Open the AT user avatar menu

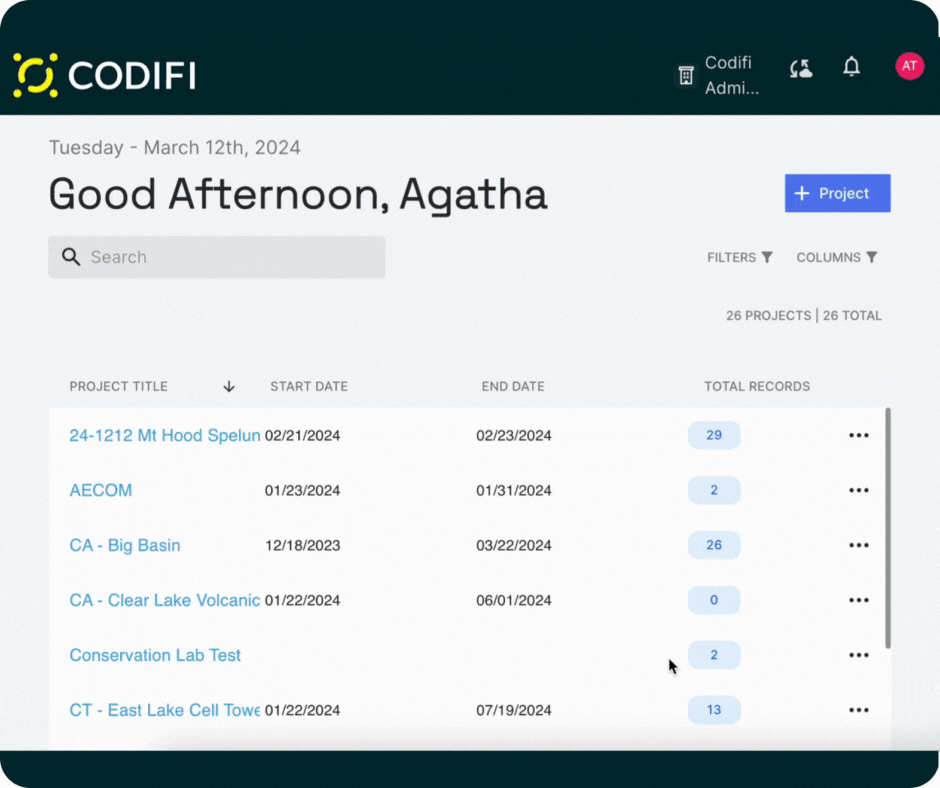(x=909, y=66)
